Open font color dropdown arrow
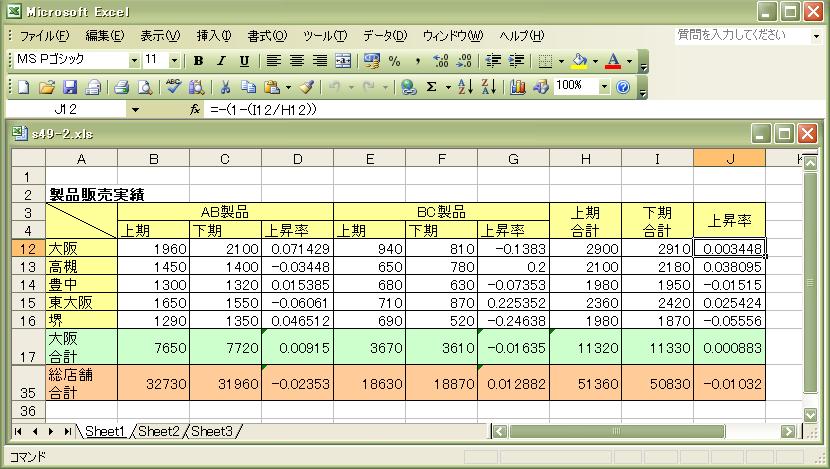This screenshot has width=830, height=469. coord(629,61)
